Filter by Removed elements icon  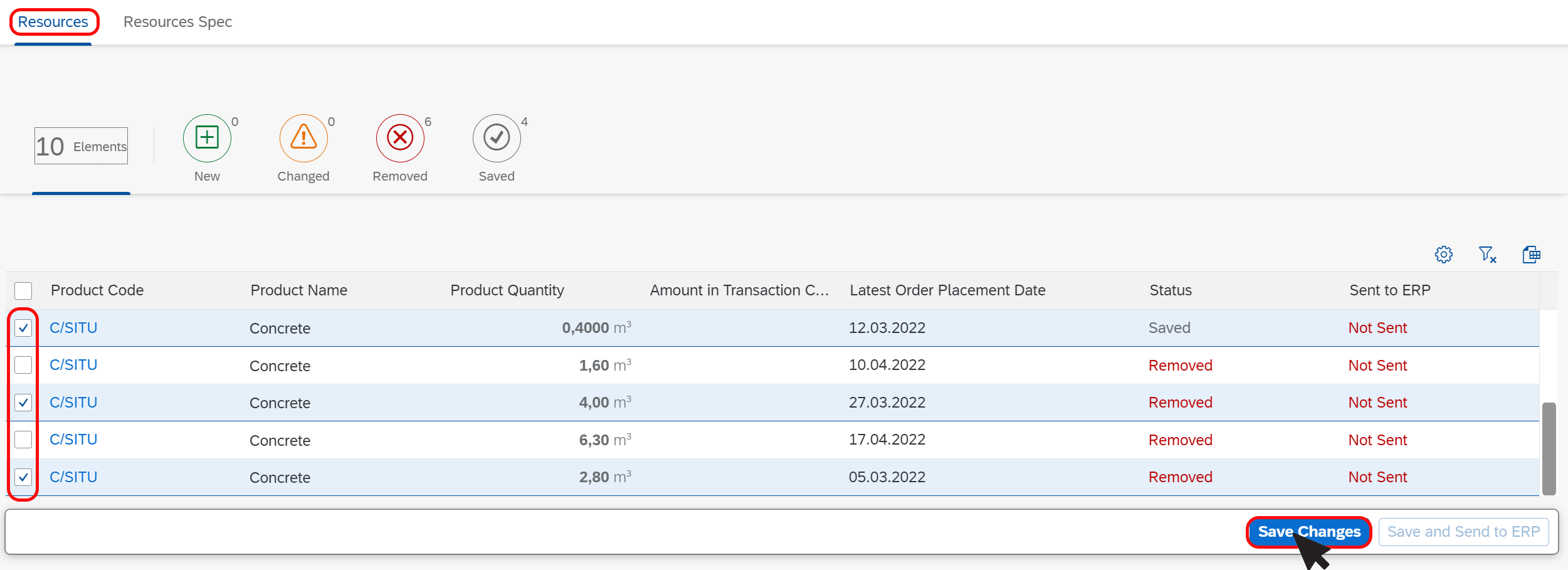point(400,138)
